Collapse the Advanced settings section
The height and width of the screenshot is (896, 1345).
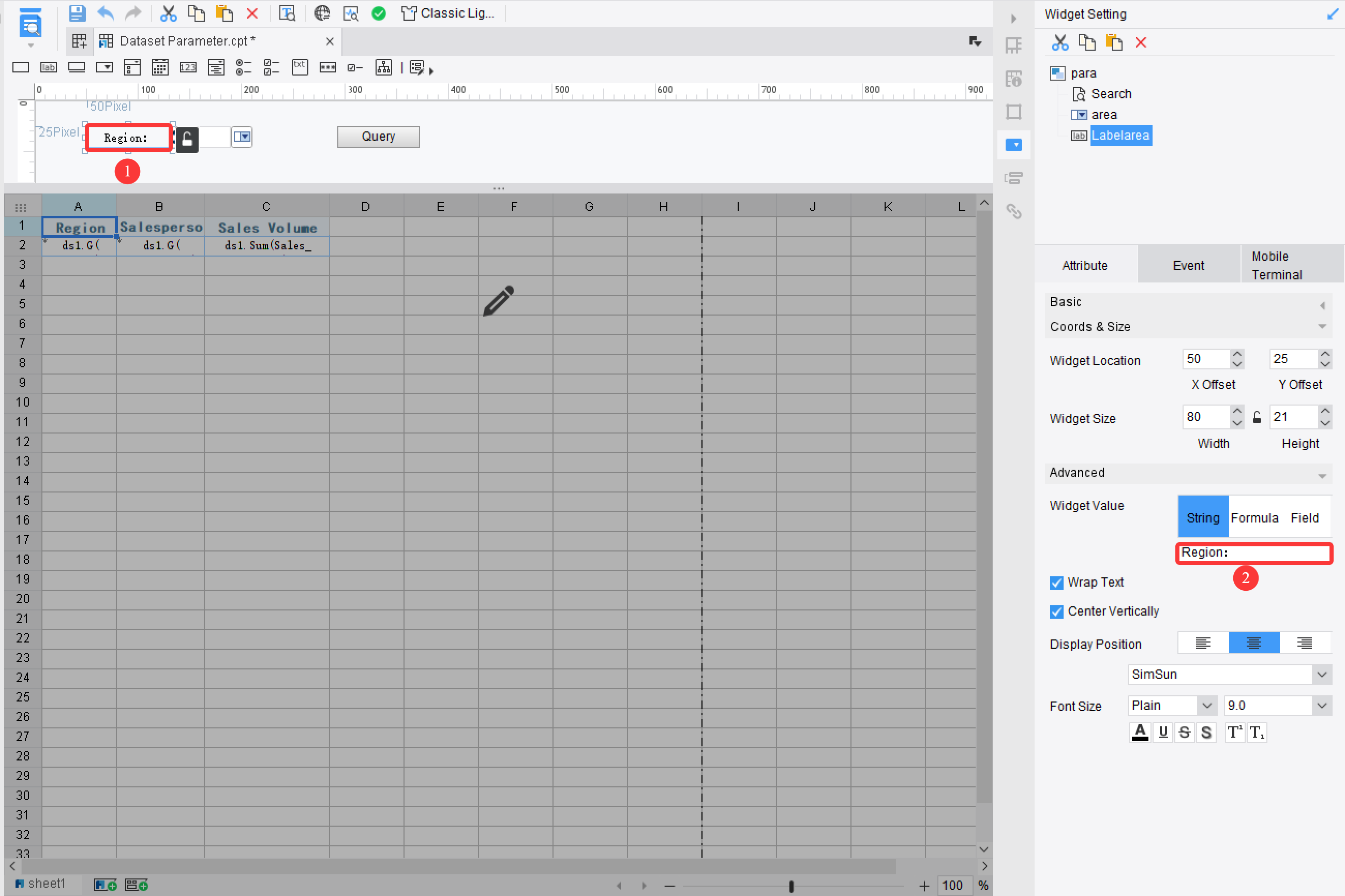(1322, 474)
